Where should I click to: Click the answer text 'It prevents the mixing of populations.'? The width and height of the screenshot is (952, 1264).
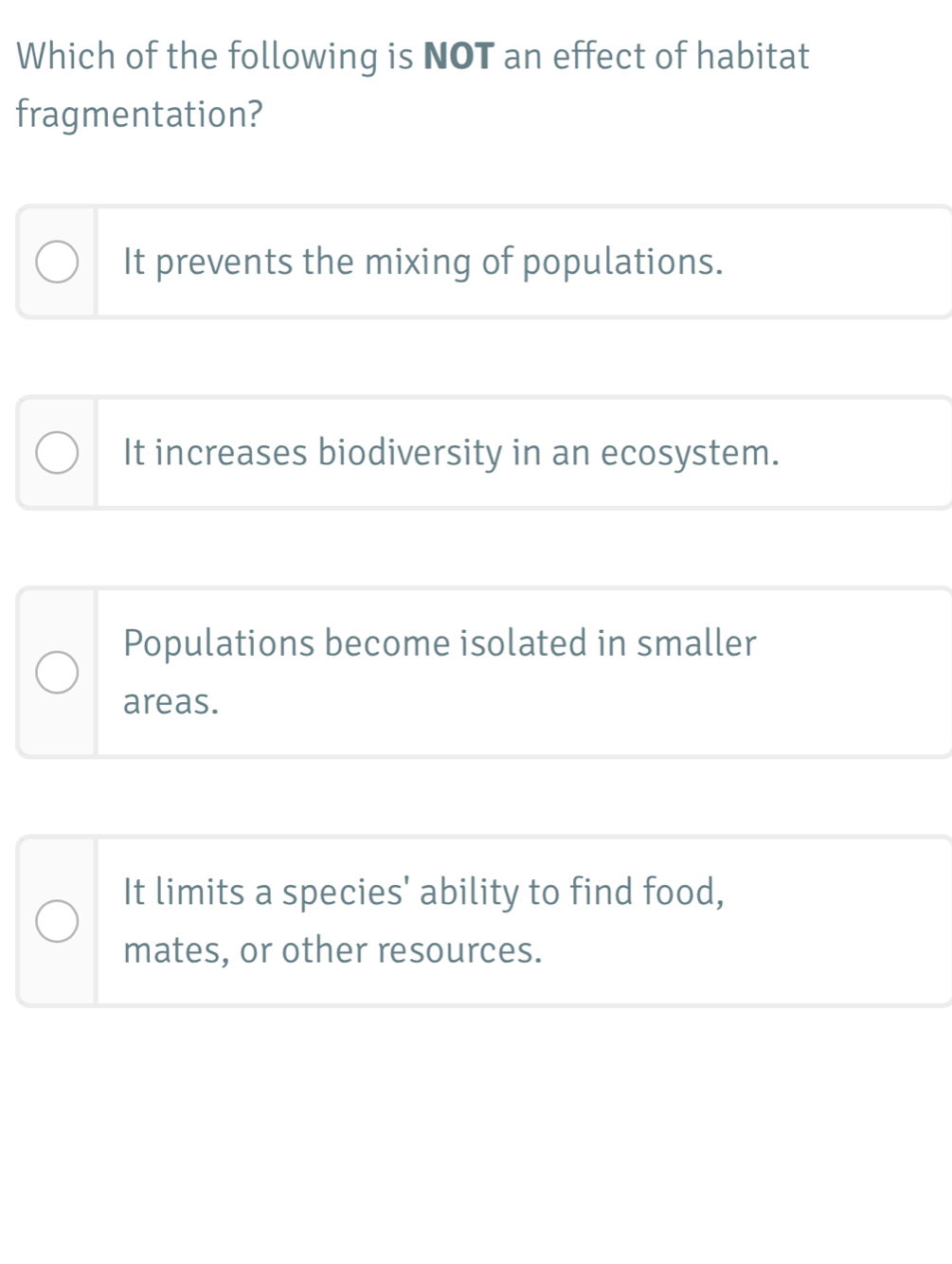click(x=422, y=262)
